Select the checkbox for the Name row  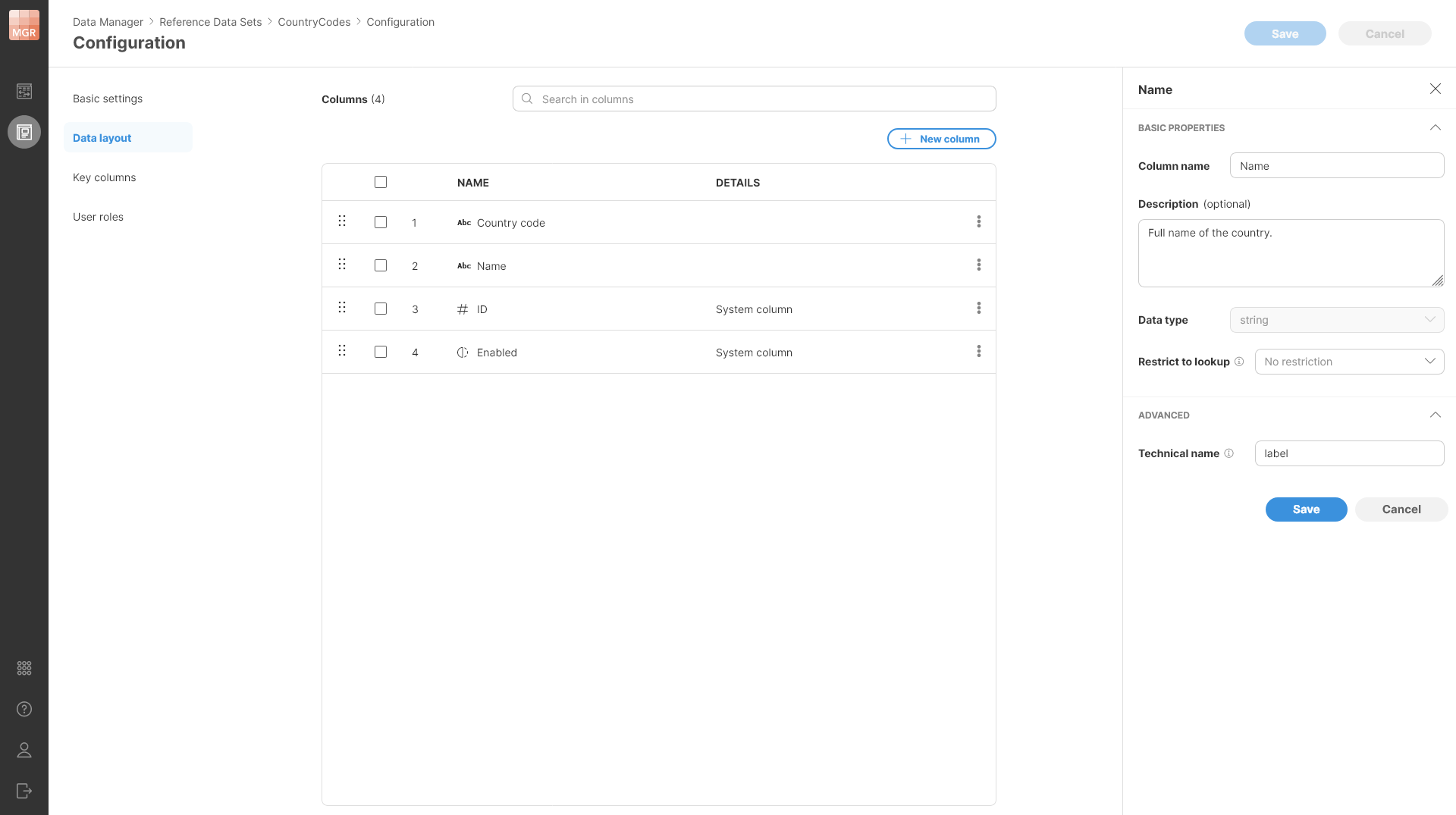tap(381, 265)
